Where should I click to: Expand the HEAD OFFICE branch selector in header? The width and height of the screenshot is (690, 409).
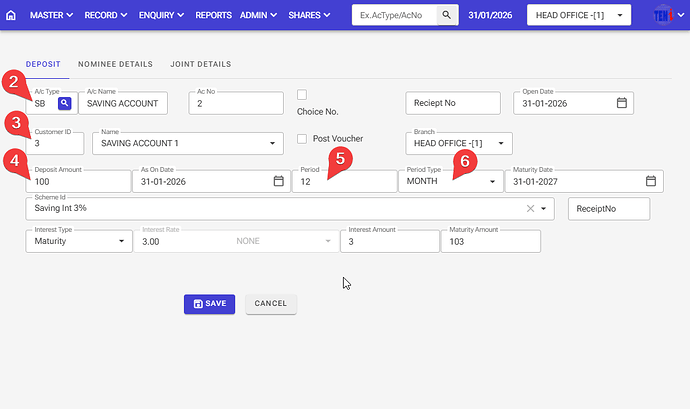620,16
